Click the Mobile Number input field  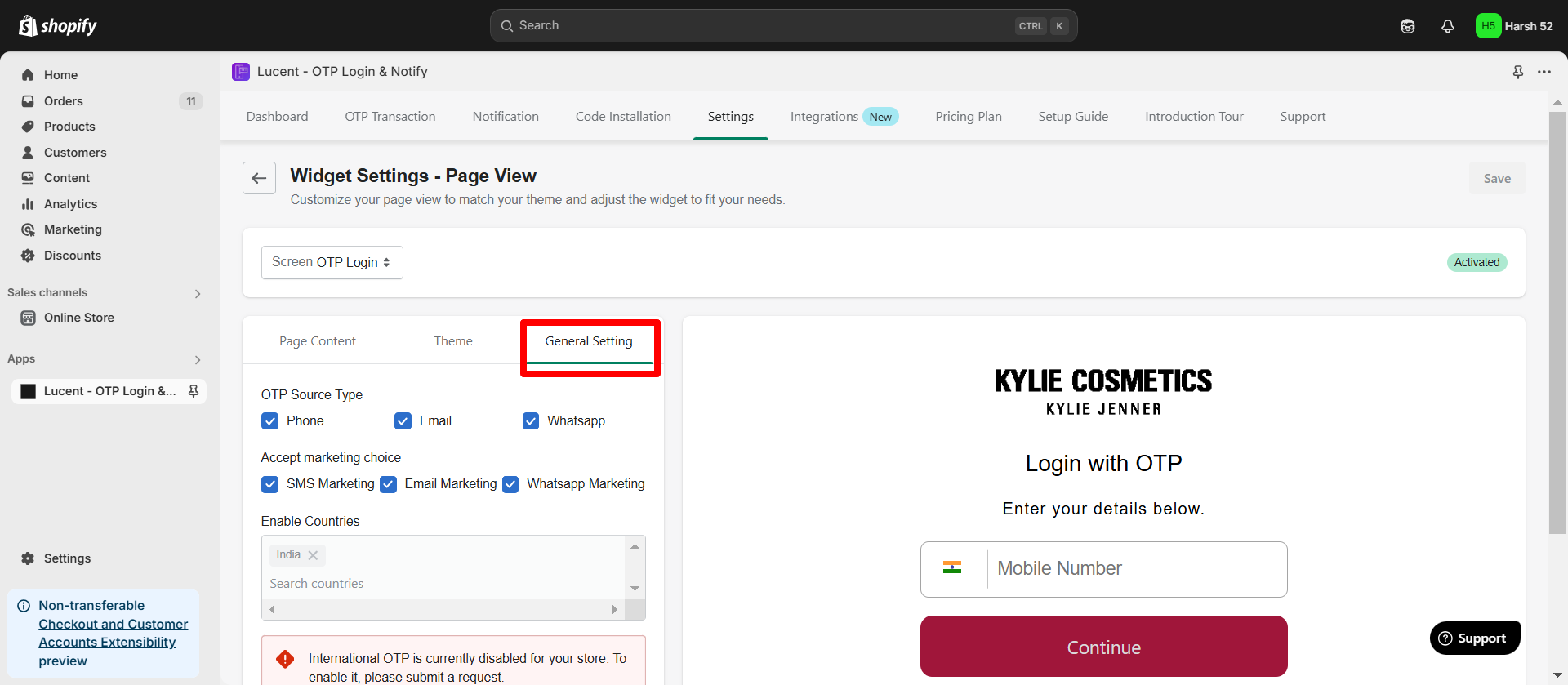click(x=1135, y=568)
